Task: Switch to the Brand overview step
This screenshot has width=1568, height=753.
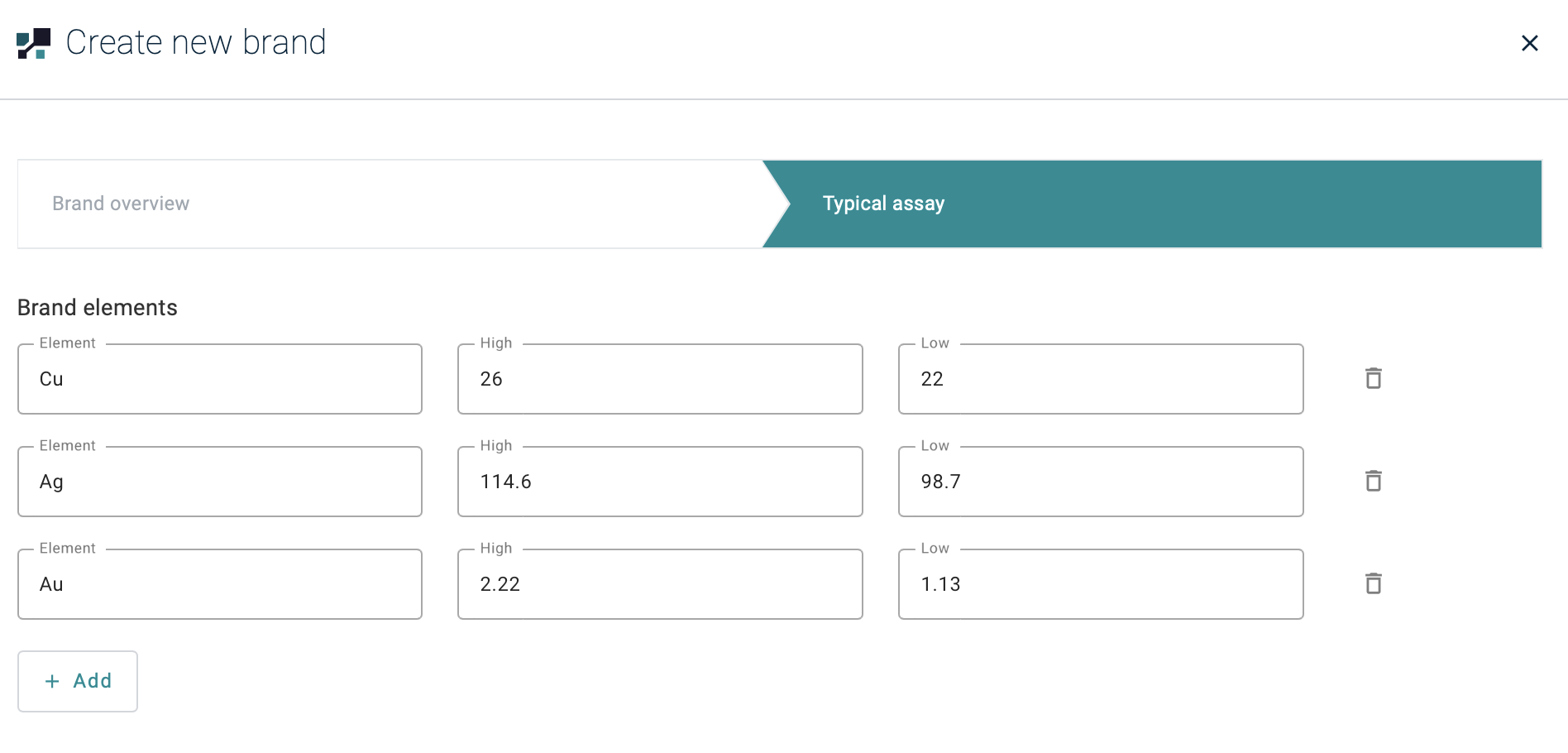Action: click(x=121, y=204)
